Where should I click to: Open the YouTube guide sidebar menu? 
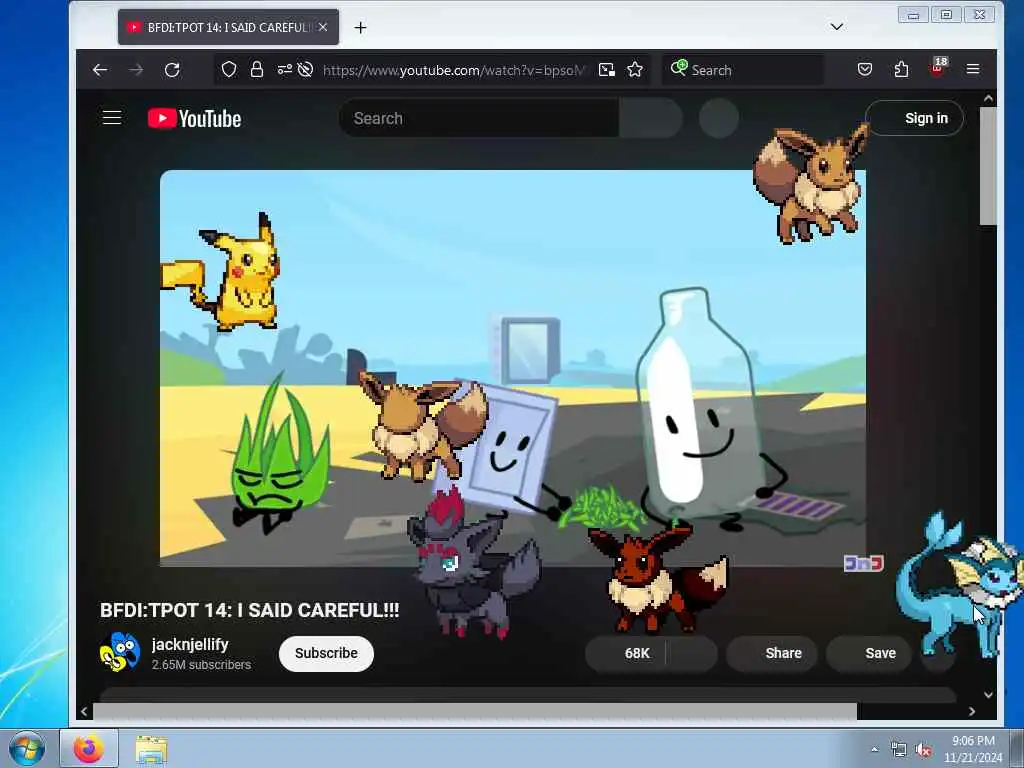(112, 118)
